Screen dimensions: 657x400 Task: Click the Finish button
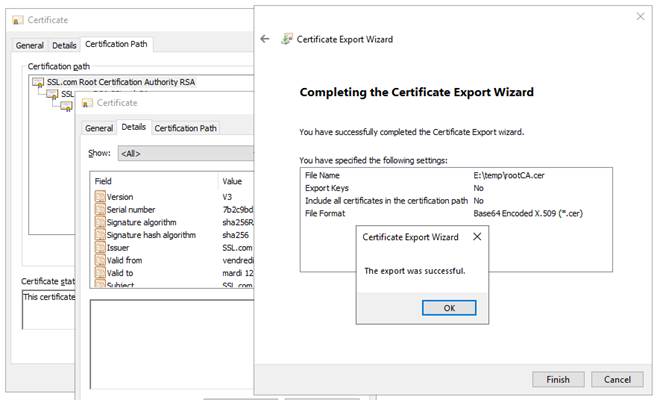(x=557, y=379)
